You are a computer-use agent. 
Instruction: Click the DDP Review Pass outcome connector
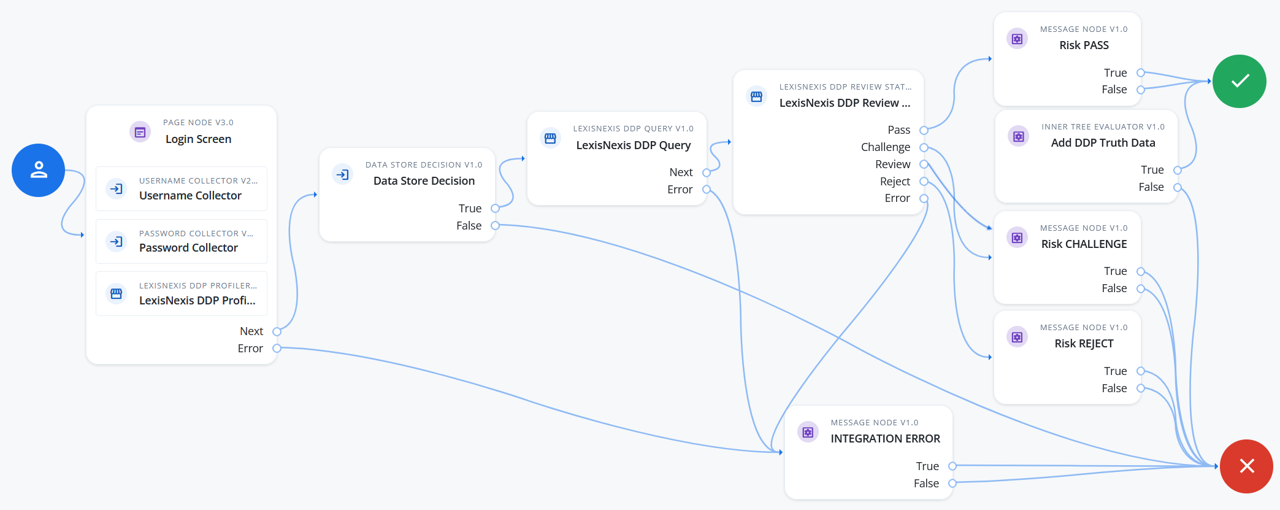(924, 130)
